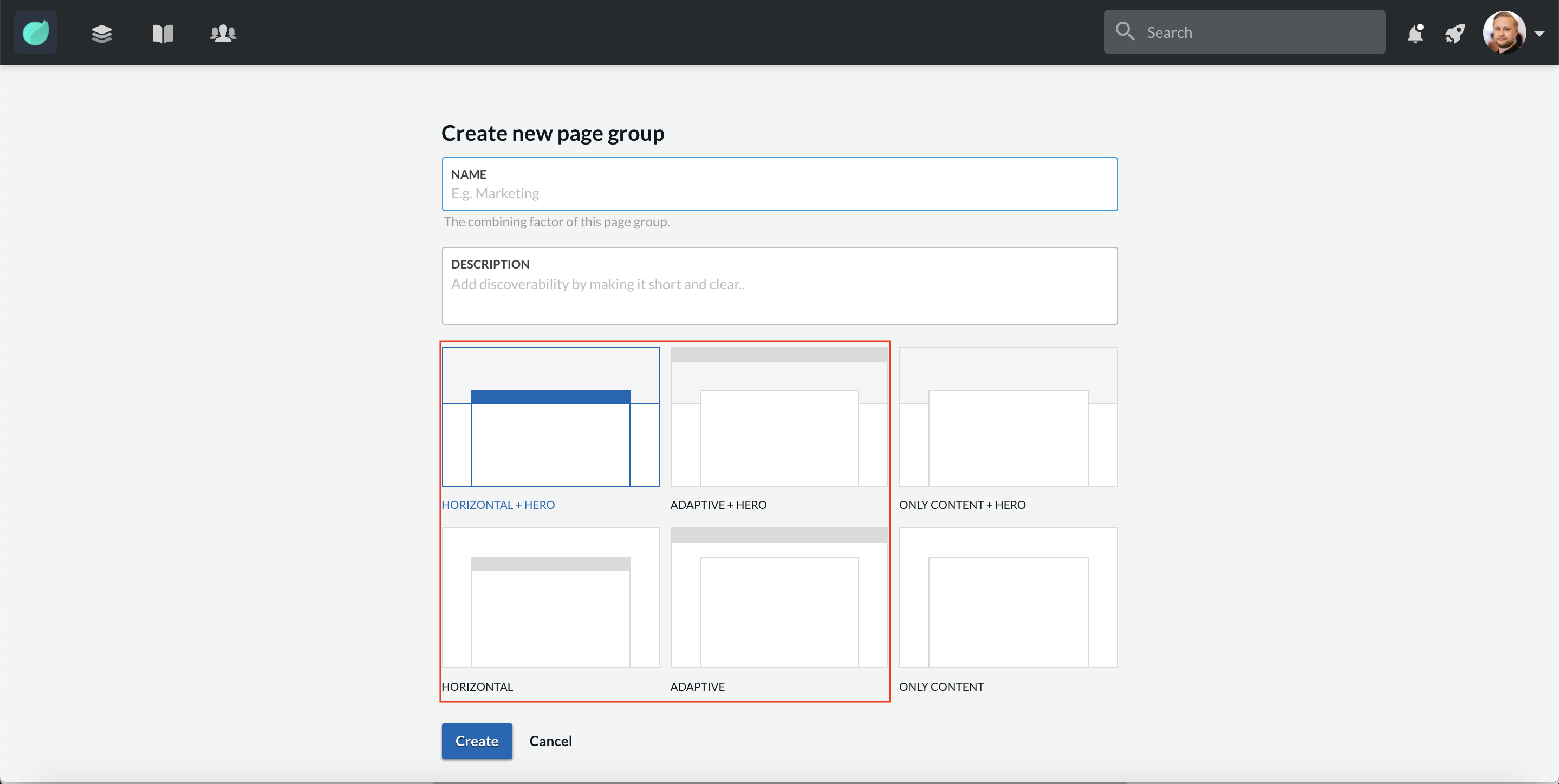Click the HORIZONTAL + HERO label link
1559x784 pixels.
pyautogui.click(x=498, y=505)
